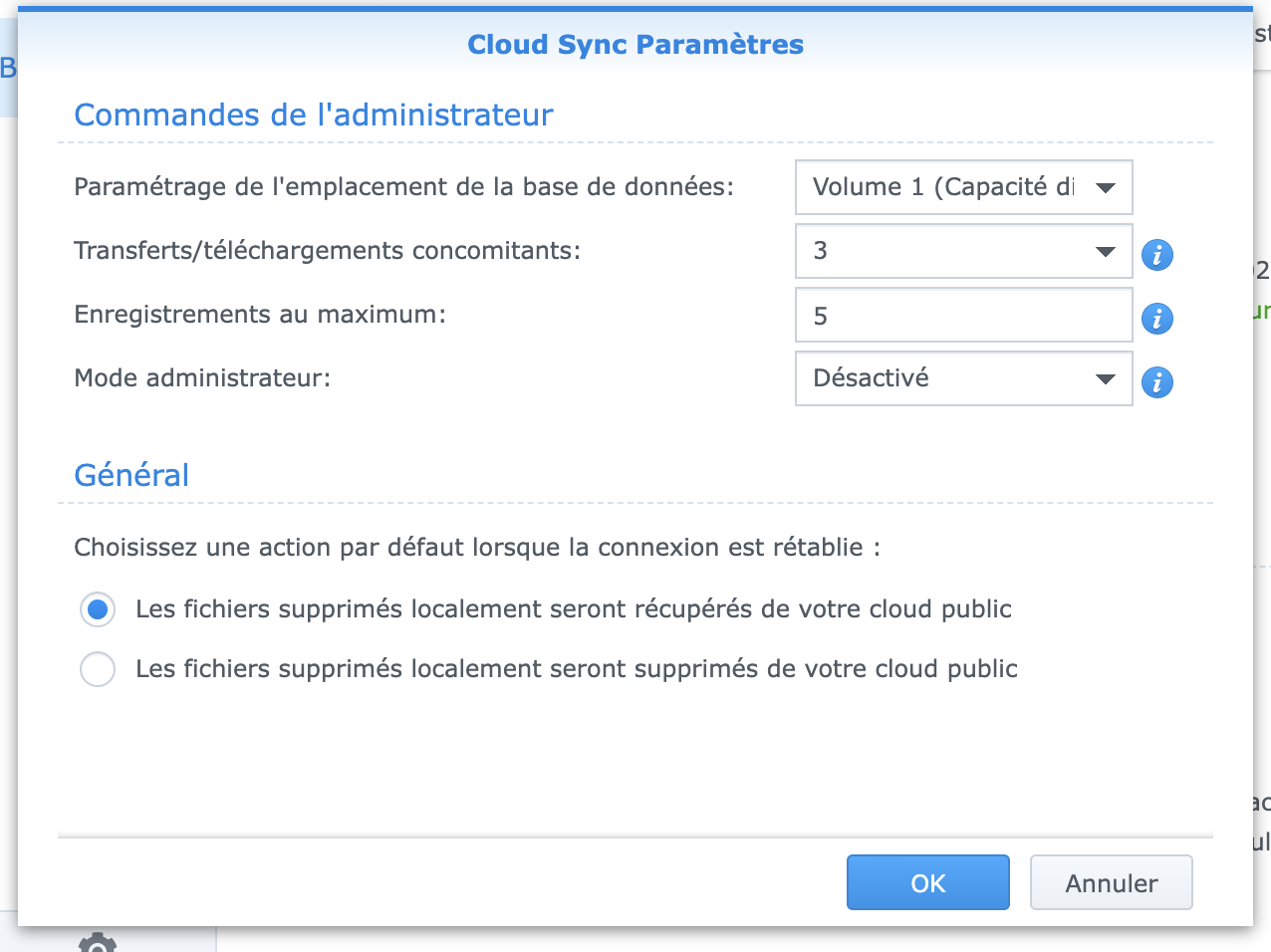Viewport: 1271px width, 952px height.
Task: Click the Enregistrements au maximum label
Action: pos(260,315)
